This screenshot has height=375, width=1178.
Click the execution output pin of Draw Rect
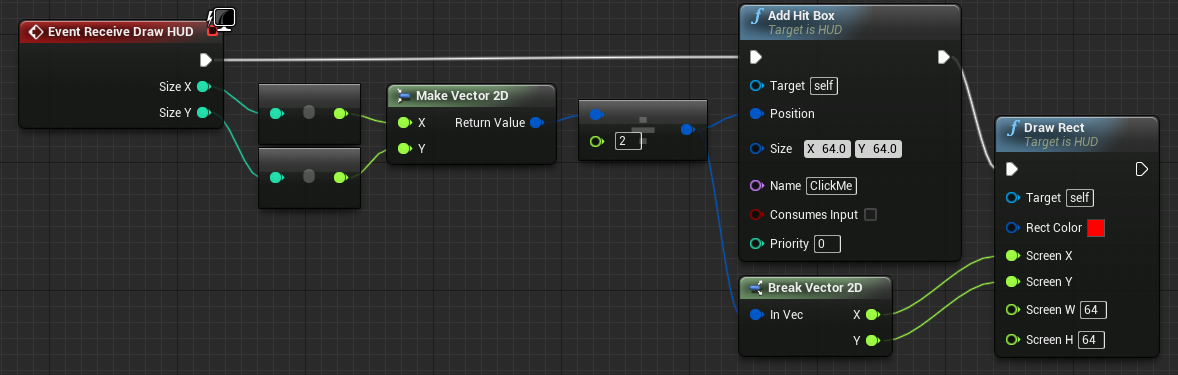pyautogui.click(x=1141, y=169)
